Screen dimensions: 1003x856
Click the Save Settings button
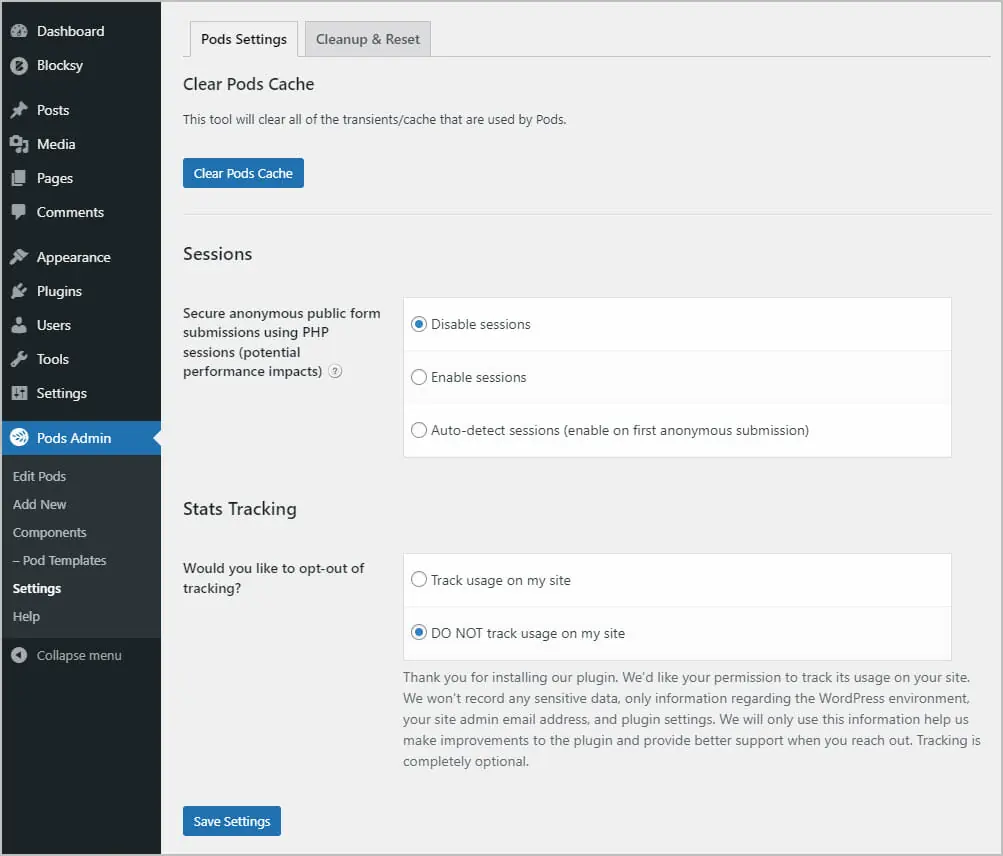(x=232, y=821)
